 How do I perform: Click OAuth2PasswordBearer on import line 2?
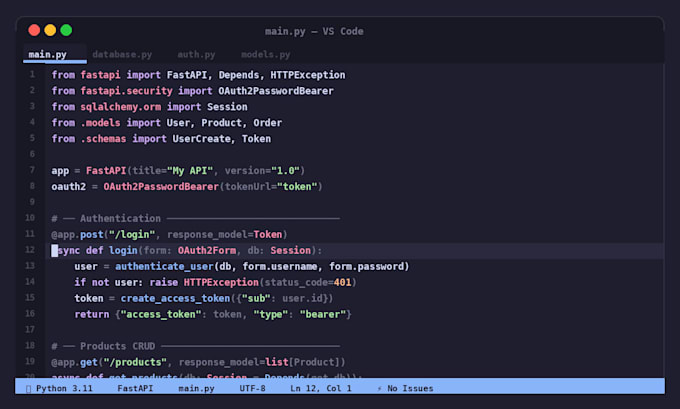click(x=276, y=91)
